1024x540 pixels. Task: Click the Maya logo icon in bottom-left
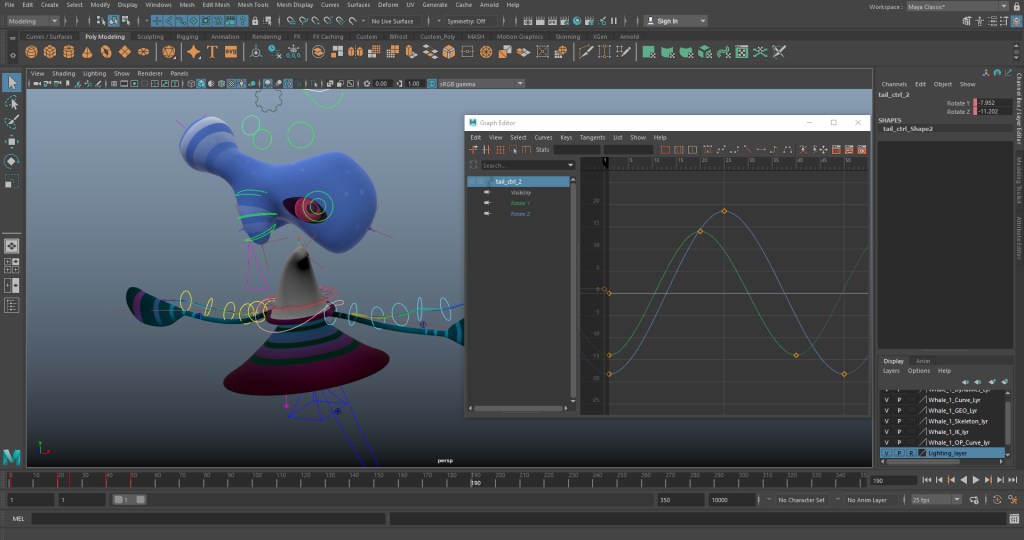point(13,457)
